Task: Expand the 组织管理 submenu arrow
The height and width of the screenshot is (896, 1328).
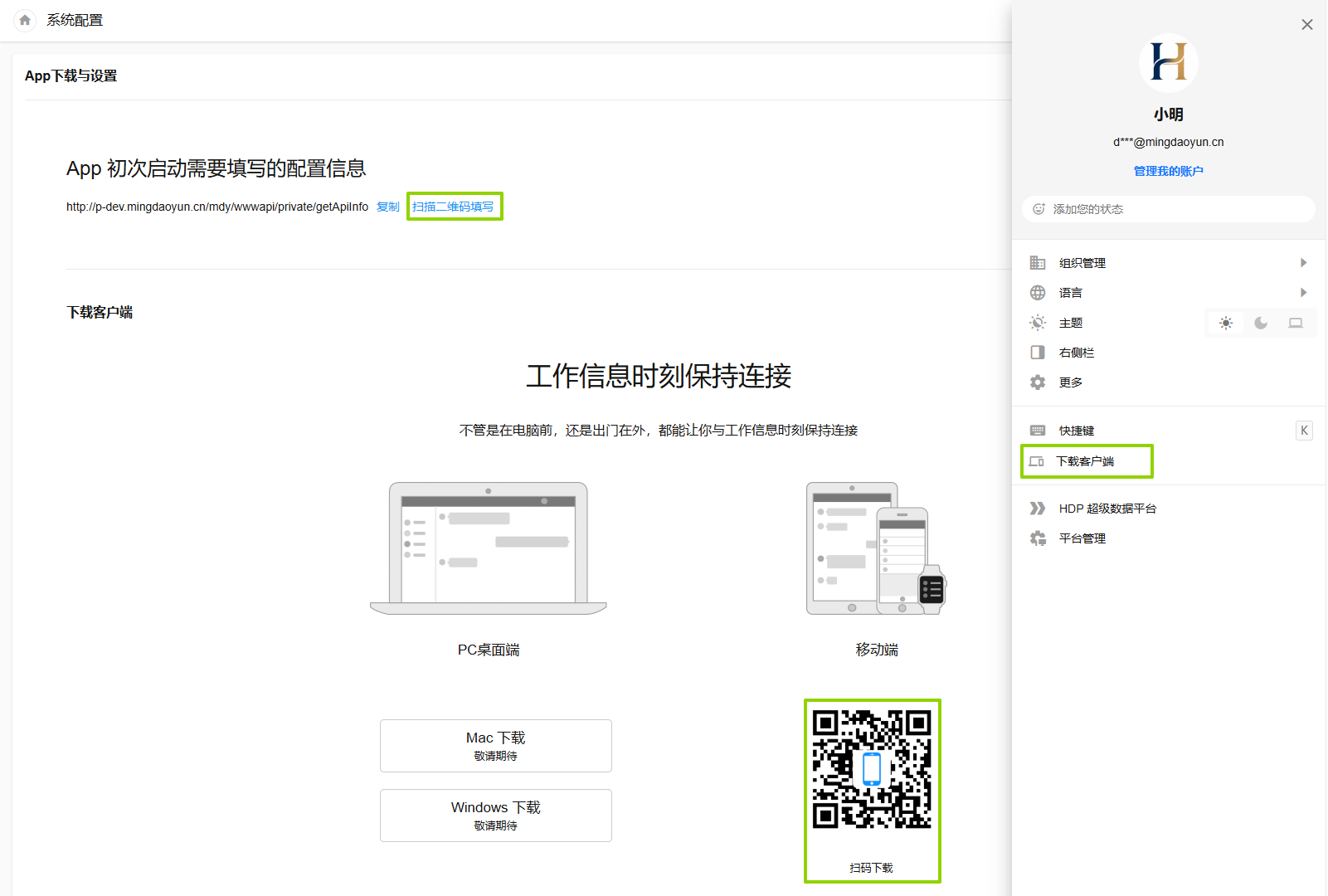Action: pyautogui.click(x=1304, y=263)
